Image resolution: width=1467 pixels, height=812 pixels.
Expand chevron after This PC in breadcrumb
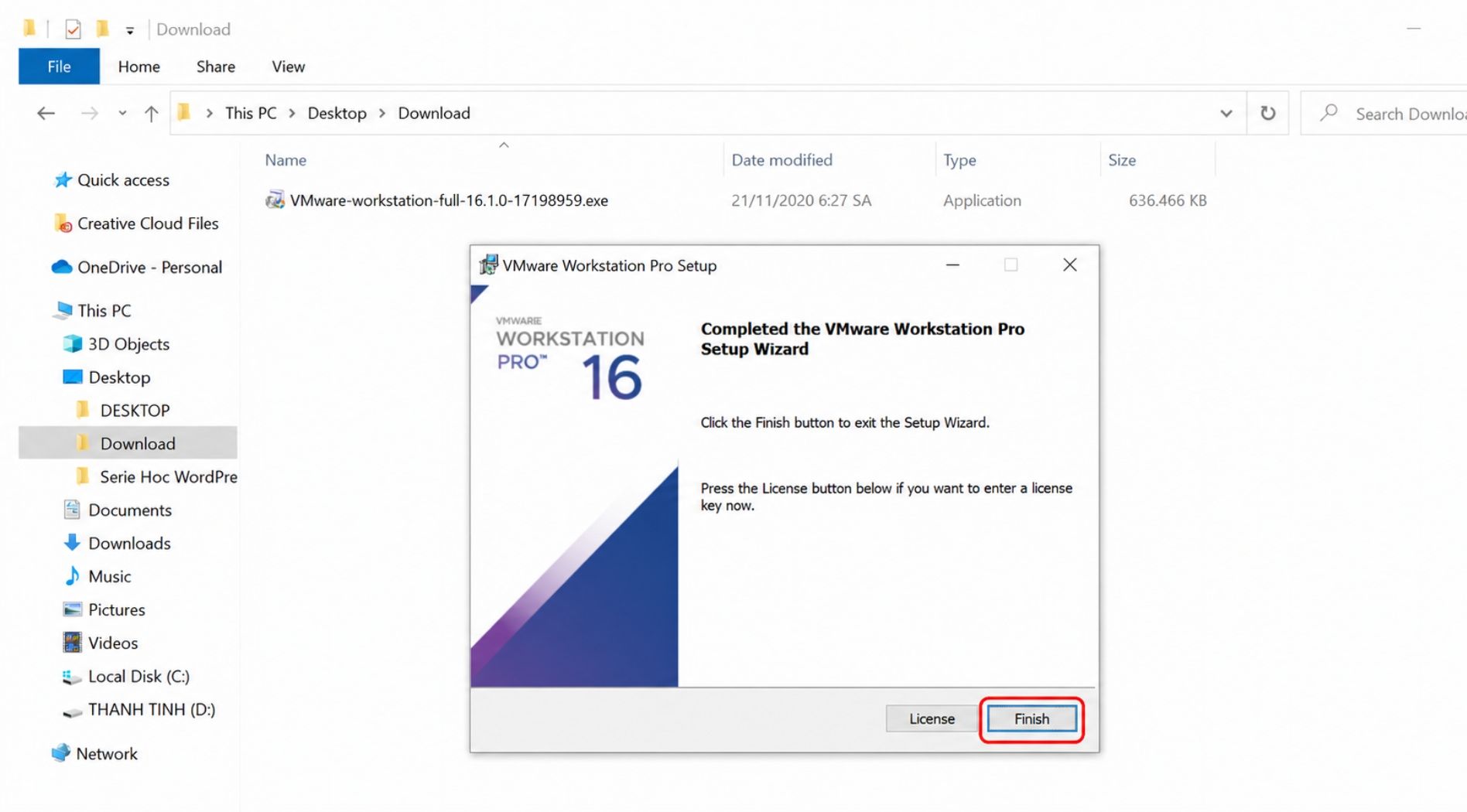pyautogui.click(x=292, y=114)
